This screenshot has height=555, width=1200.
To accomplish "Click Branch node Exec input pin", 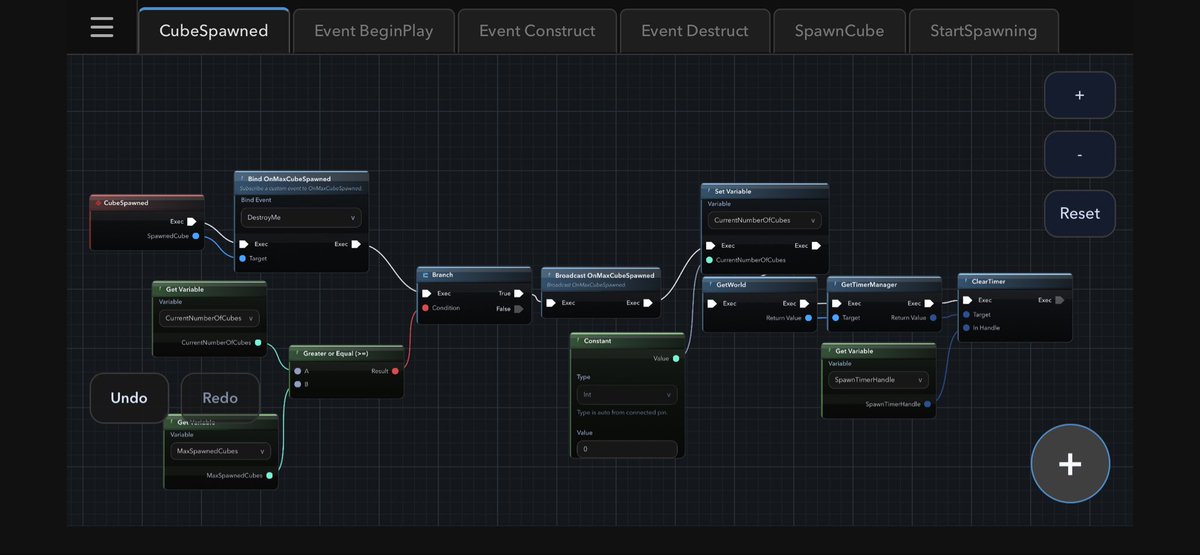I will 427,294.
